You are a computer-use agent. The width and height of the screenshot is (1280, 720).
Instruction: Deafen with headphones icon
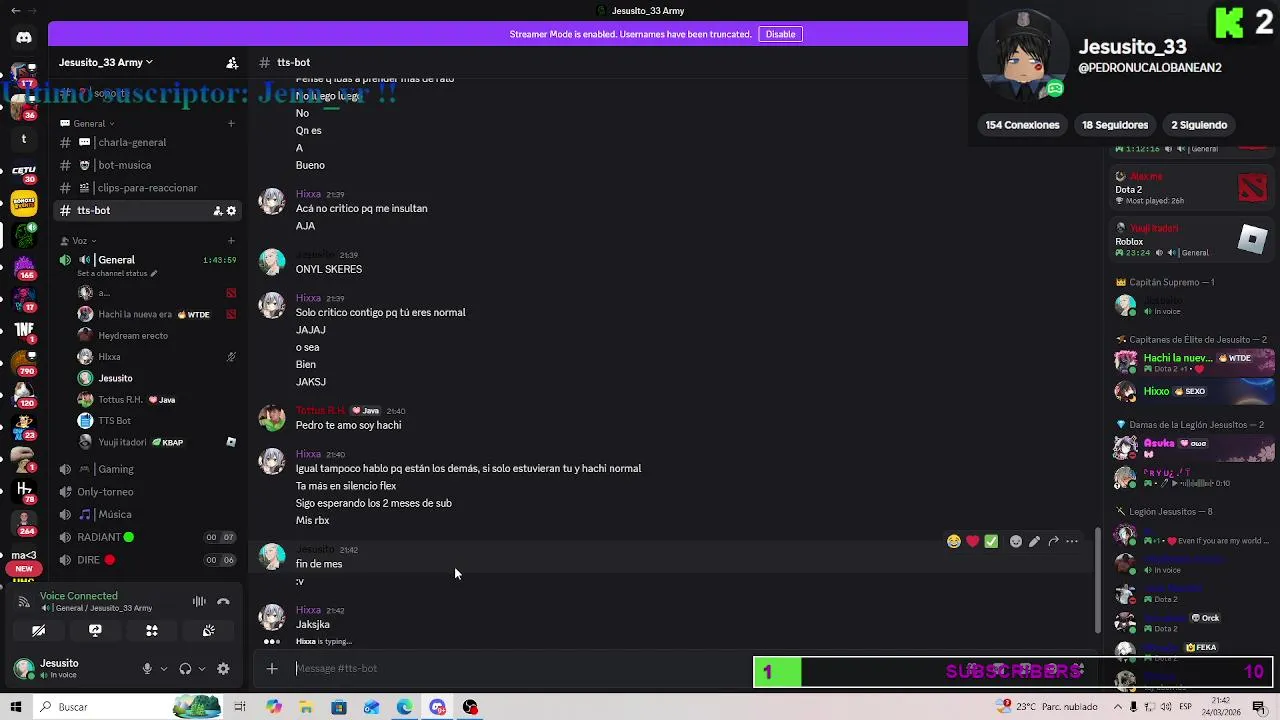(185, 669)
